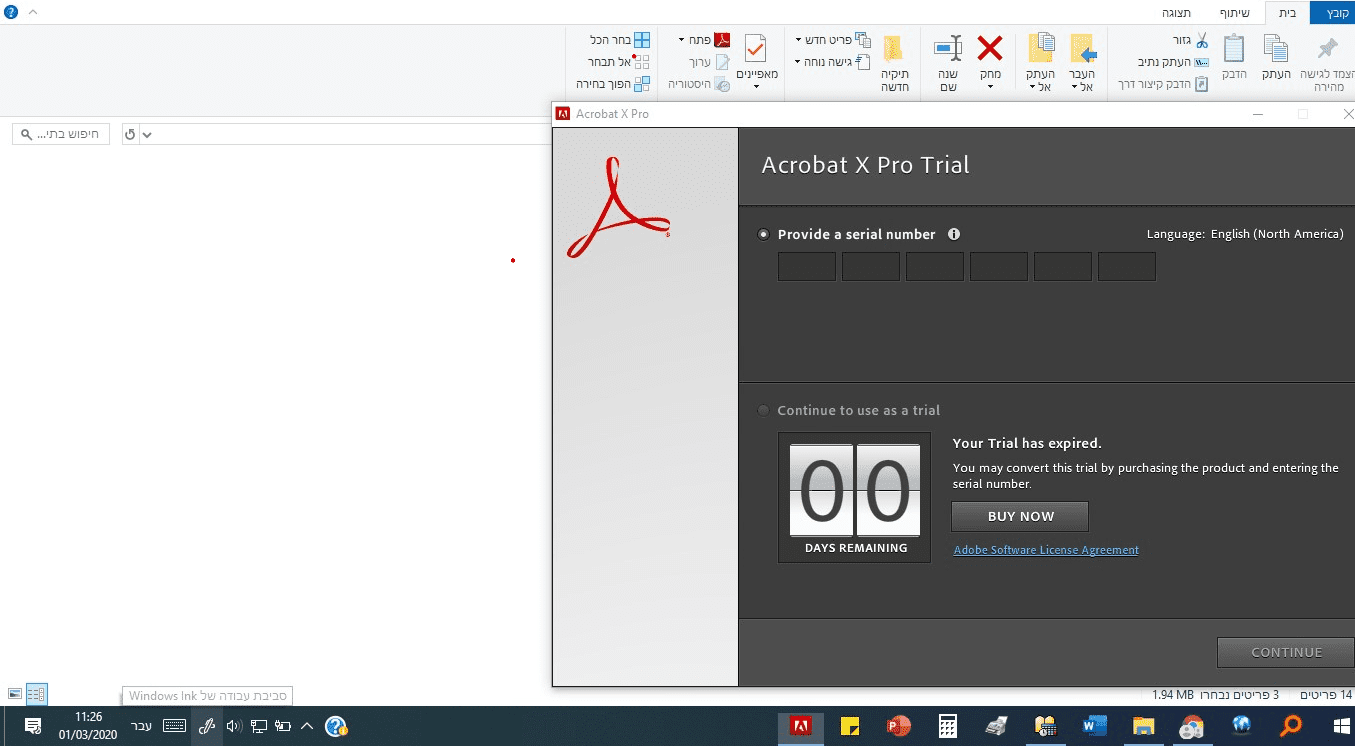Screen dimensions: 1355x746
Task: Click the language indicator (עבר) in taskbar
Action: tap(142, 726)
